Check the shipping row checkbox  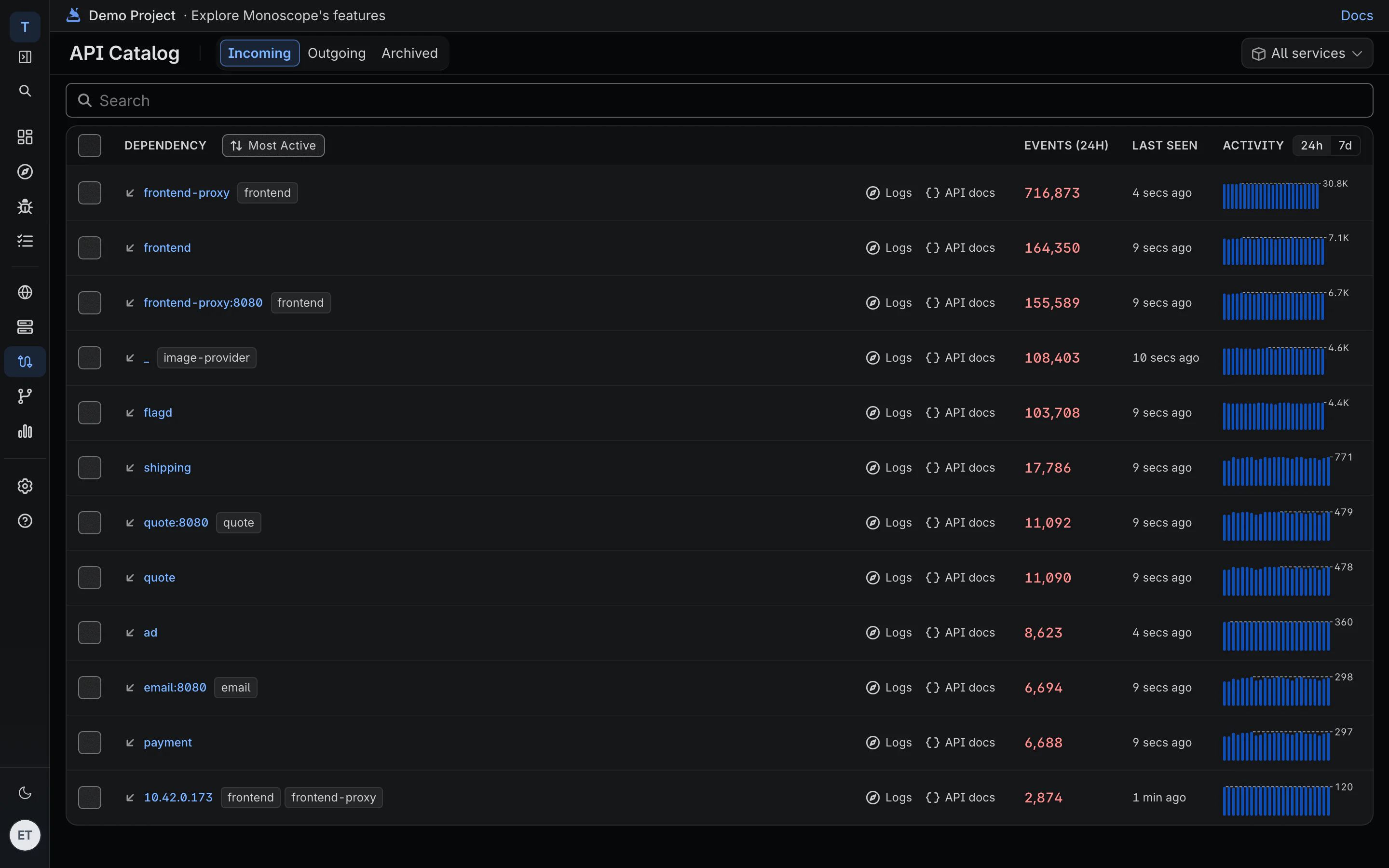point(90,468)
